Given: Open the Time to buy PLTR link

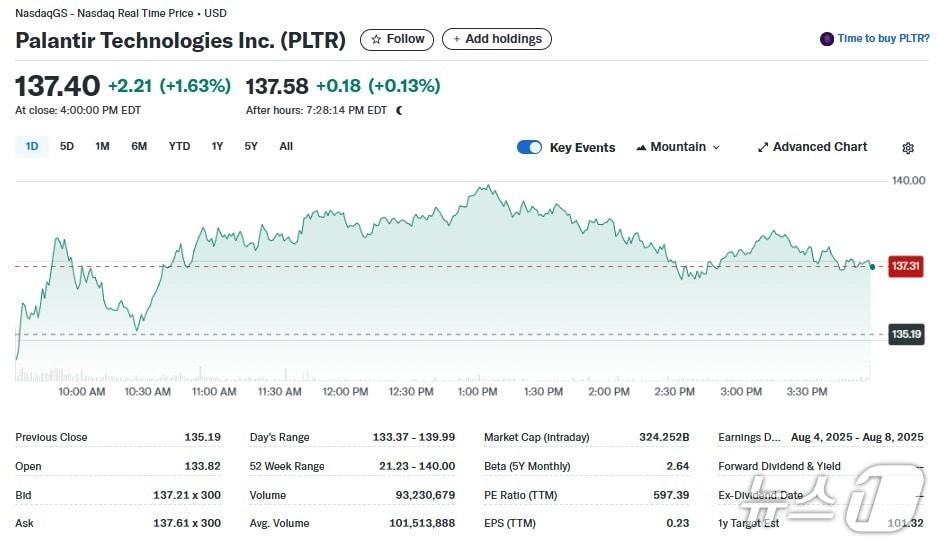Looking at the screenshot, I should pos(883,39).
